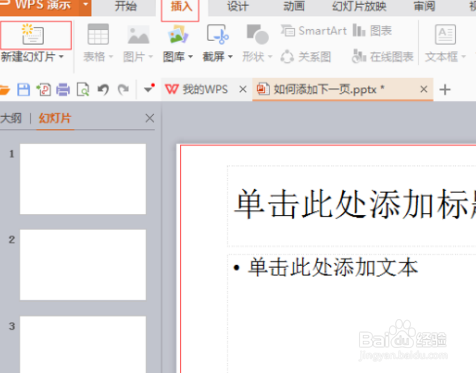Switch to the 设计 tab
This screenshot has width=476, height=373.
click(x=238, y=6)
